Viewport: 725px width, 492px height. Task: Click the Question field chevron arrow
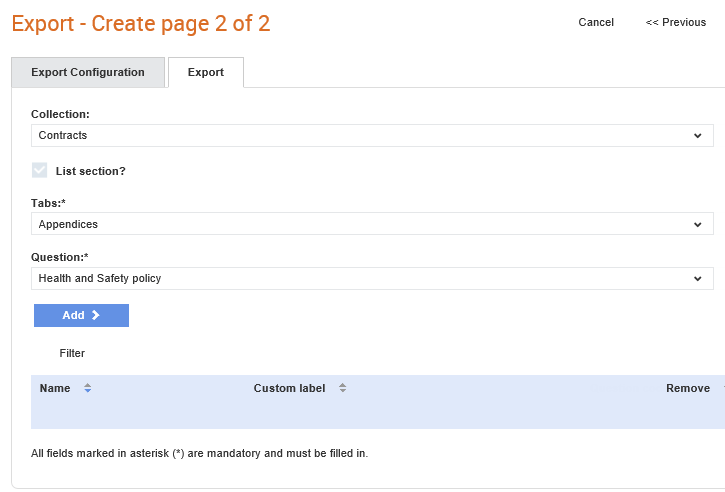697,278
